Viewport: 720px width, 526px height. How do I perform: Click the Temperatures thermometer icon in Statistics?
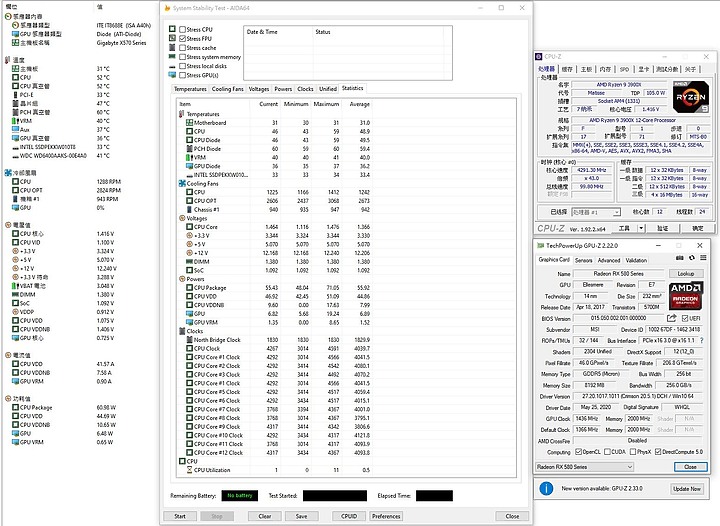pos(182,114)
